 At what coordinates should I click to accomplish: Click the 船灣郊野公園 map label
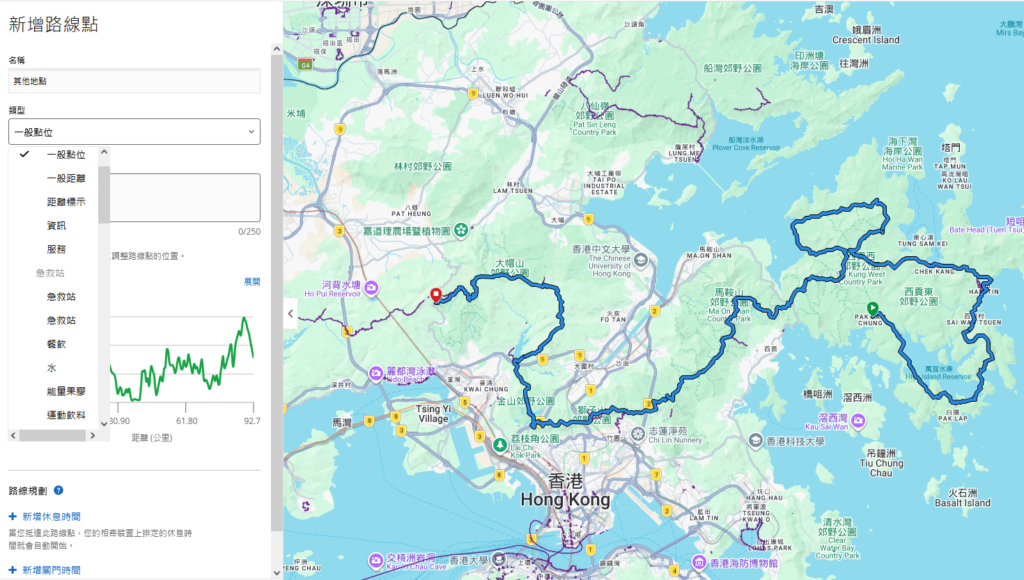(733, 68)
